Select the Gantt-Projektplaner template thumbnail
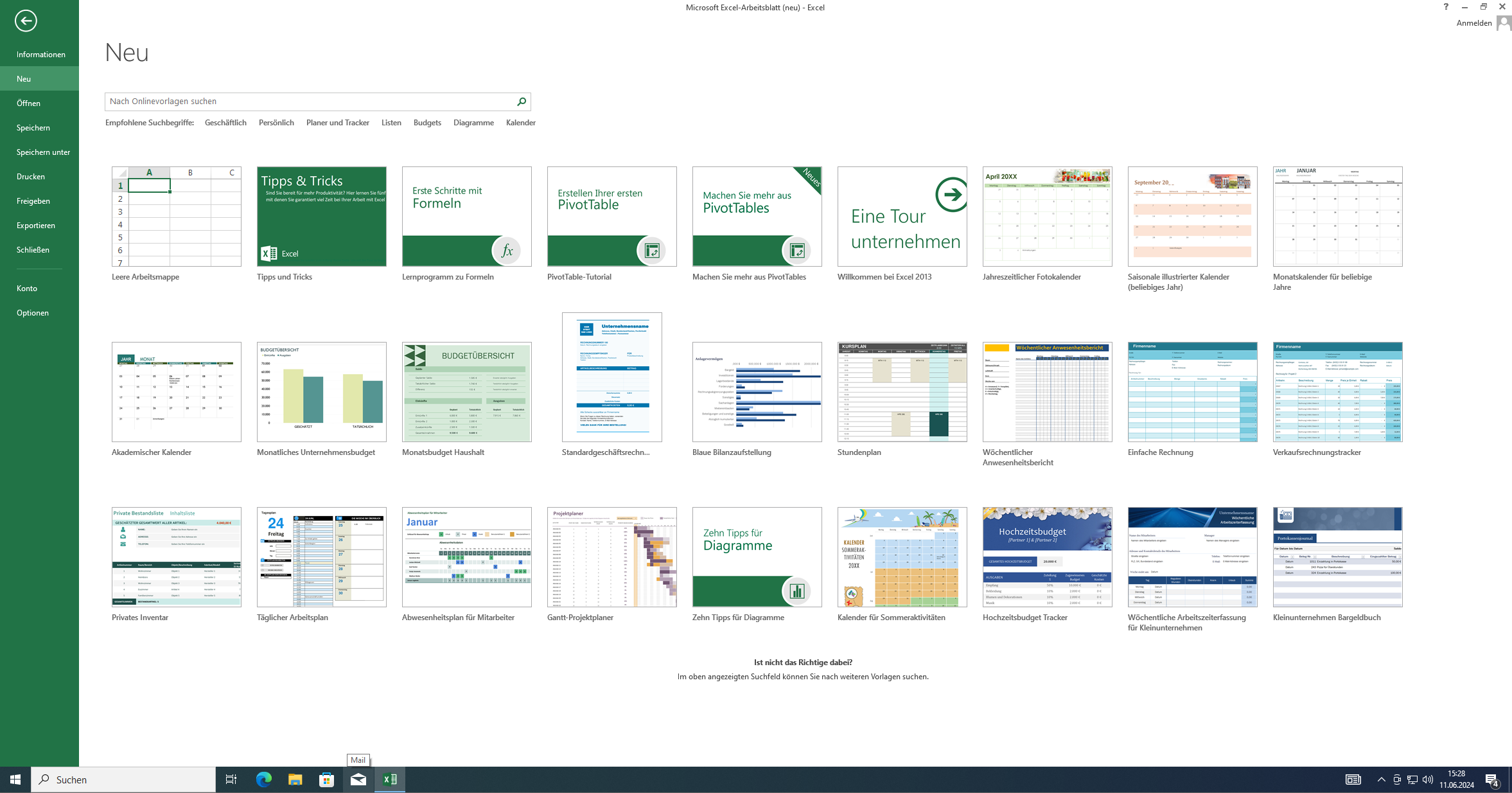This screenshot has width=1512, height=793. click(611, 557)
